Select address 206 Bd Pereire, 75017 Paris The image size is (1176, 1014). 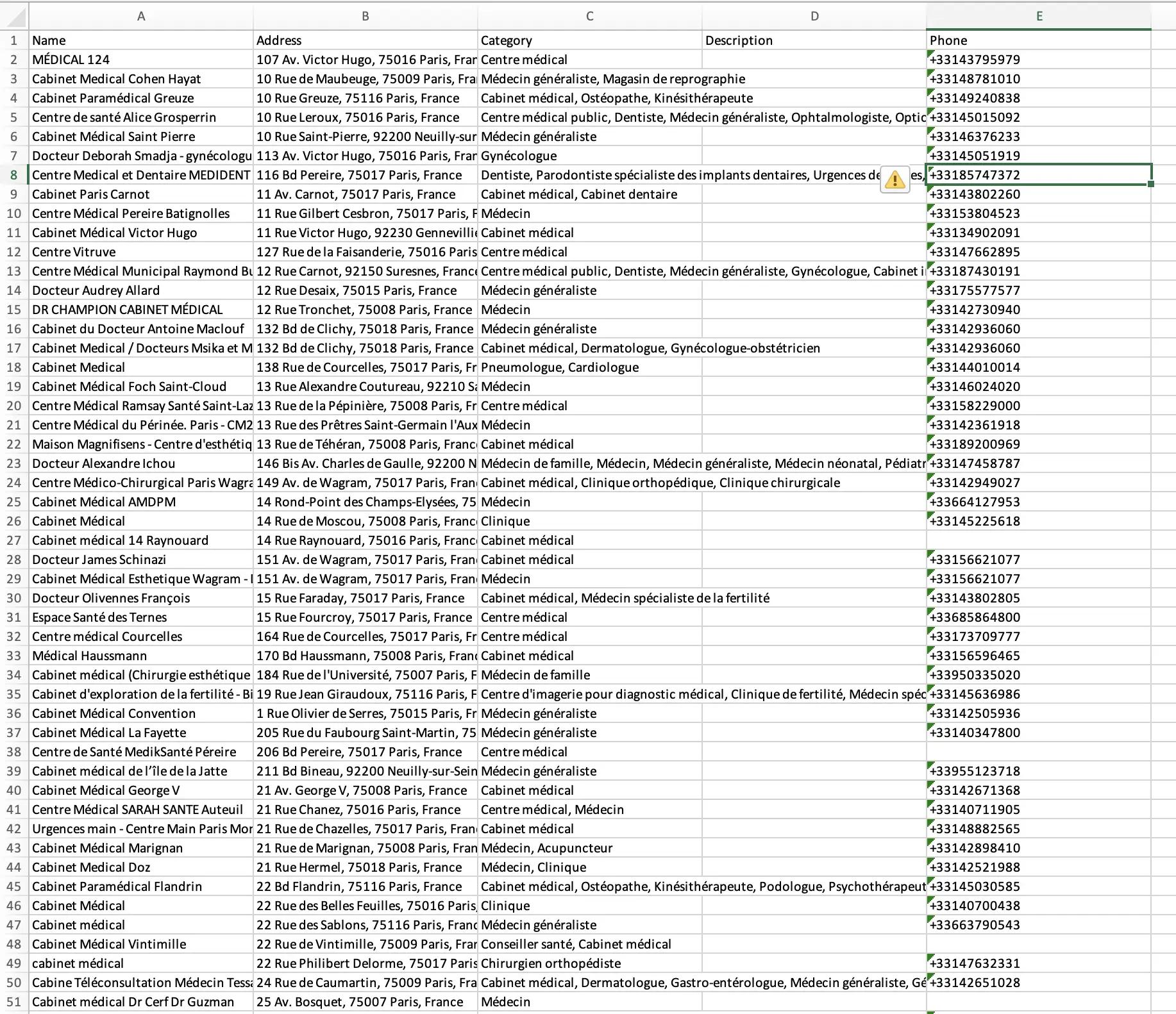coord(365,752)
